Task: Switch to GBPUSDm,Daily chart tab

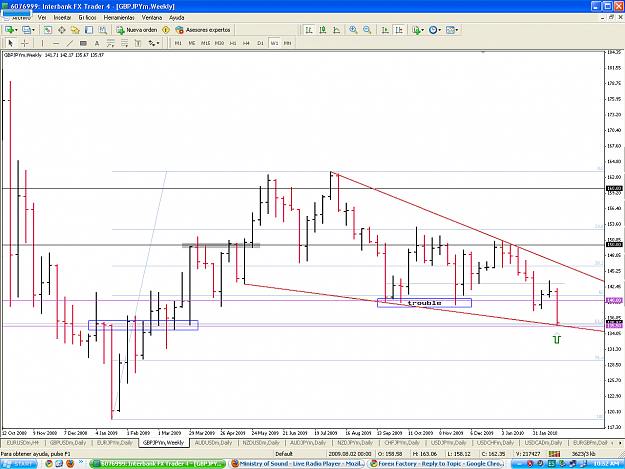Action: coord(68,443)
